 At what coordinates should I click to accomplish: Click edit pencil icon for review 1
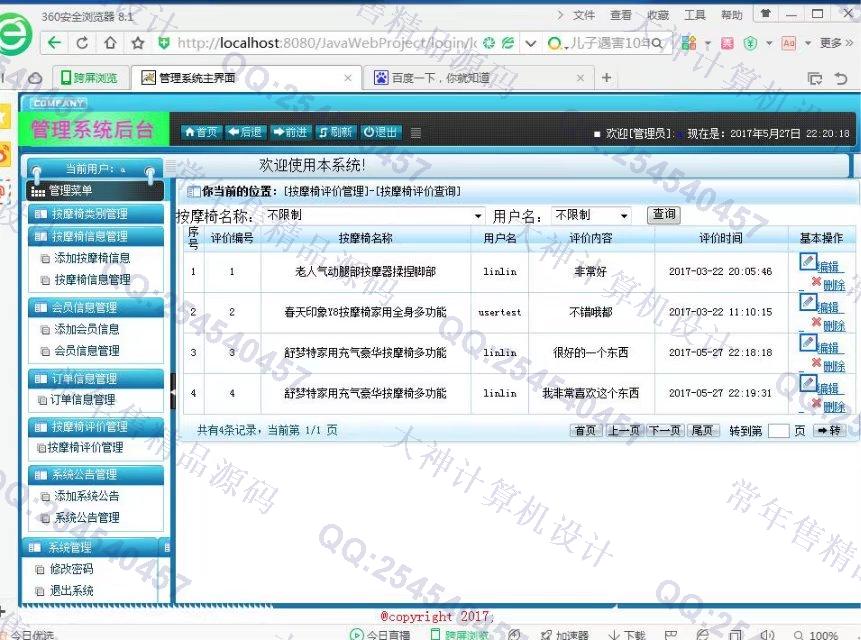coord(808,261)
